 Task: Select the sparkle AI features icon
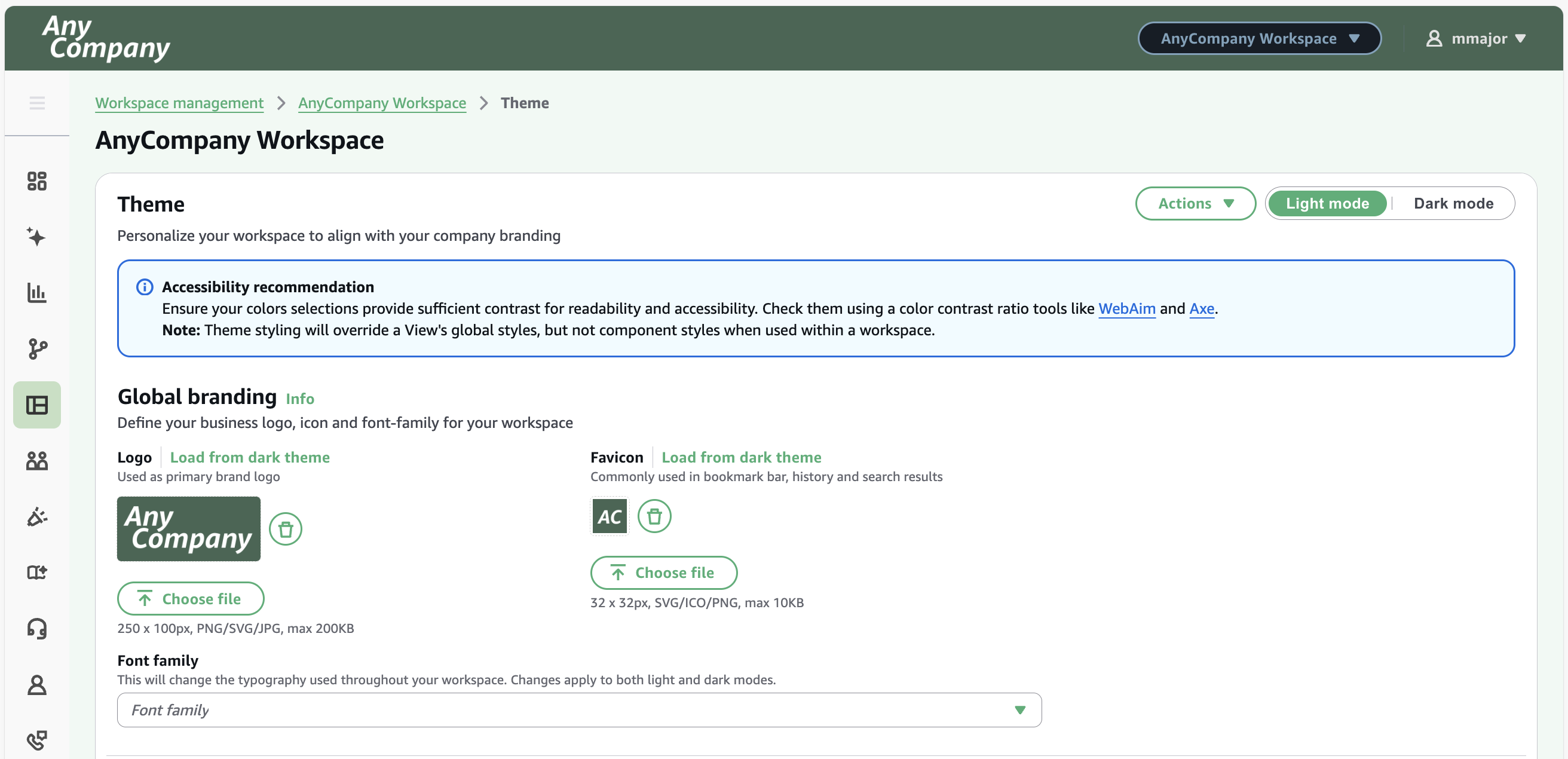tap(36, 237)
